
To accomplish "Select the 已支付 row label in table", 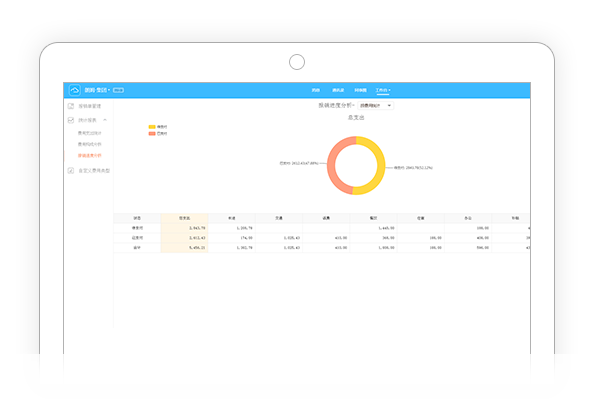I will 137,238.
